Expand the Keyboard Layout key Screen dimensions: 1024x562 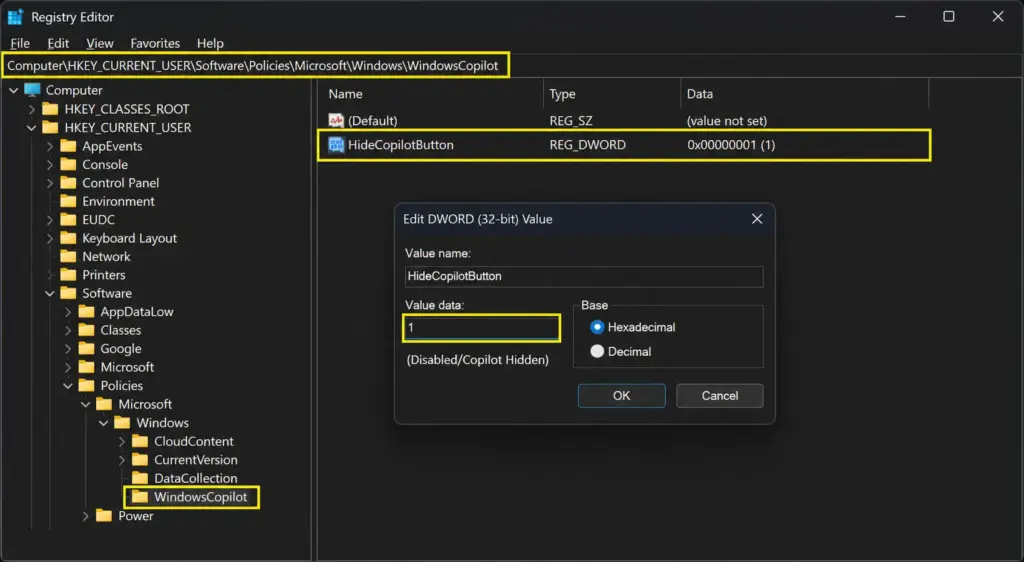click(x=50, y=238)
